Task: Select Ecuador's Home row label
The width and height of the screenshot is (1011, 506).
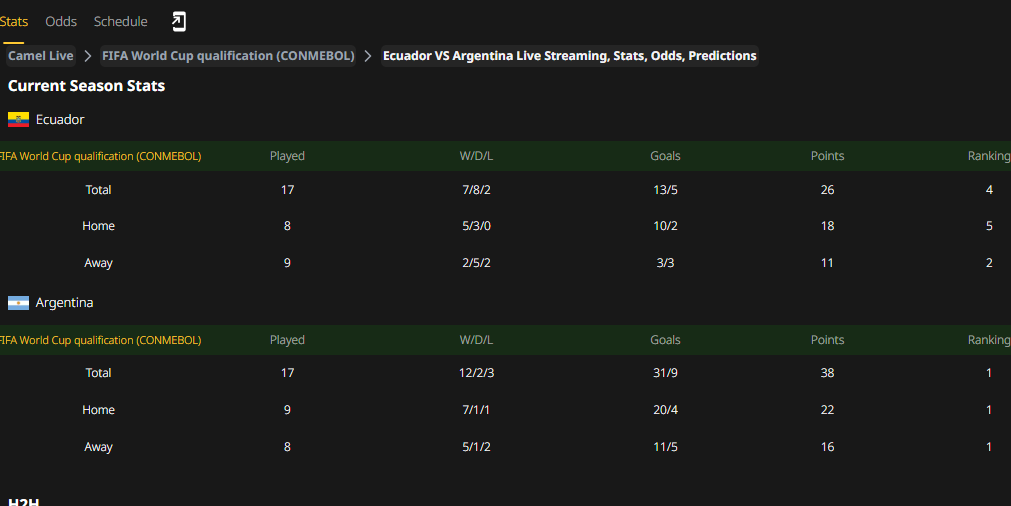Action: pos(98,226)
